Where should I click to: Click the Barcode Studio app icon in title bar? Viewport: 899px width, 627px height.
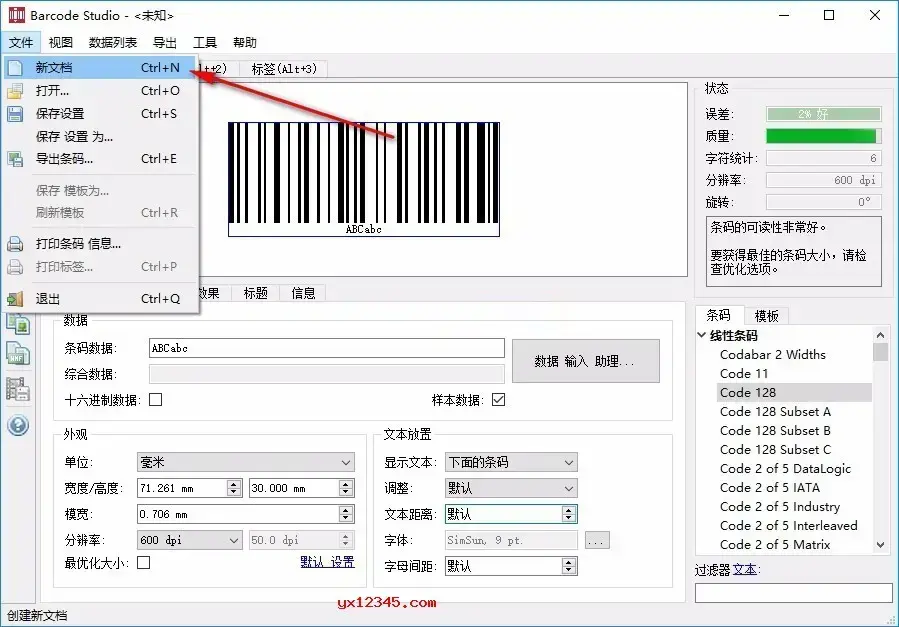(17, 15)
